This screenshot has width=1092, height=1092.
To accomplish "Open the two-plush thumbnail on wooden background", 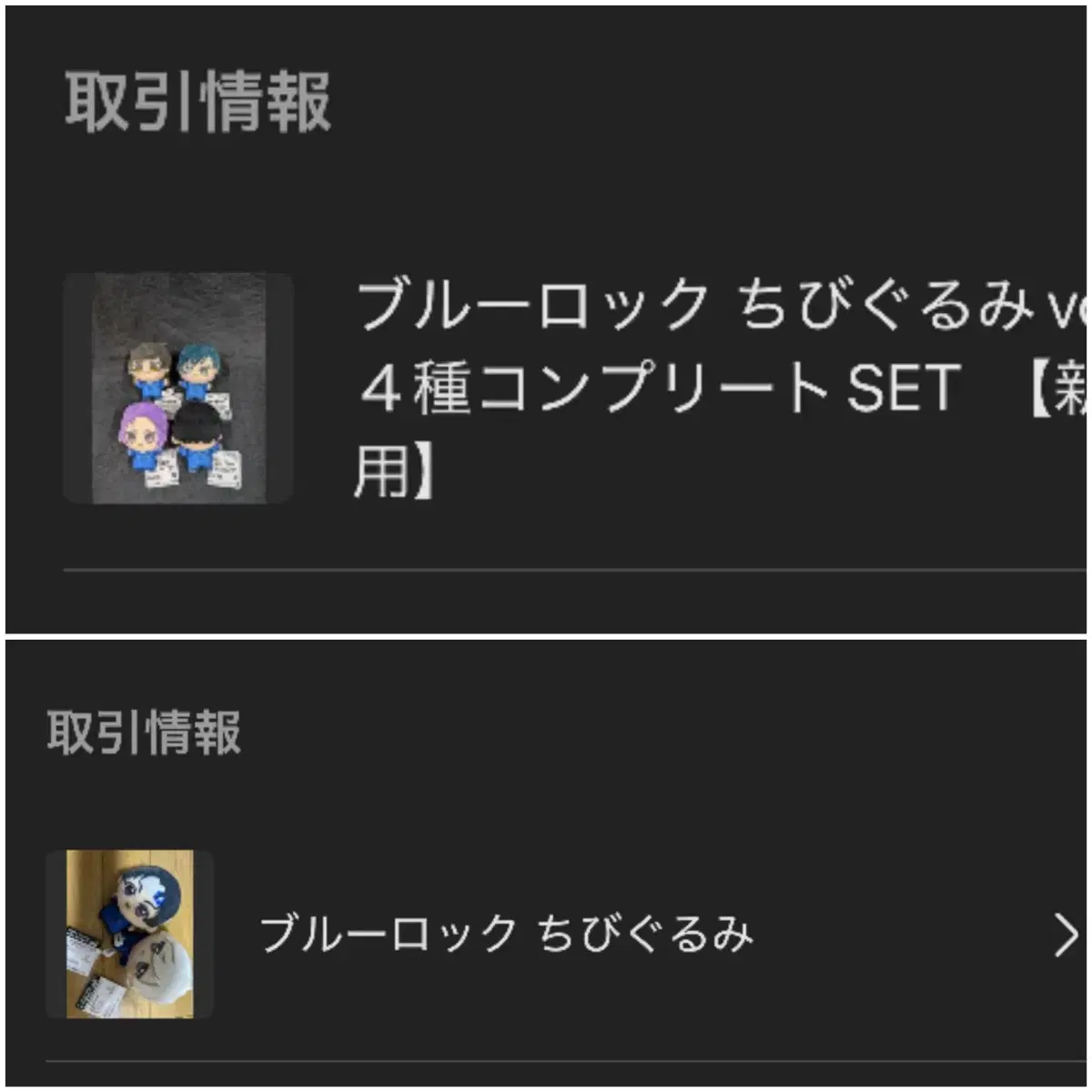I will [129, 934].
